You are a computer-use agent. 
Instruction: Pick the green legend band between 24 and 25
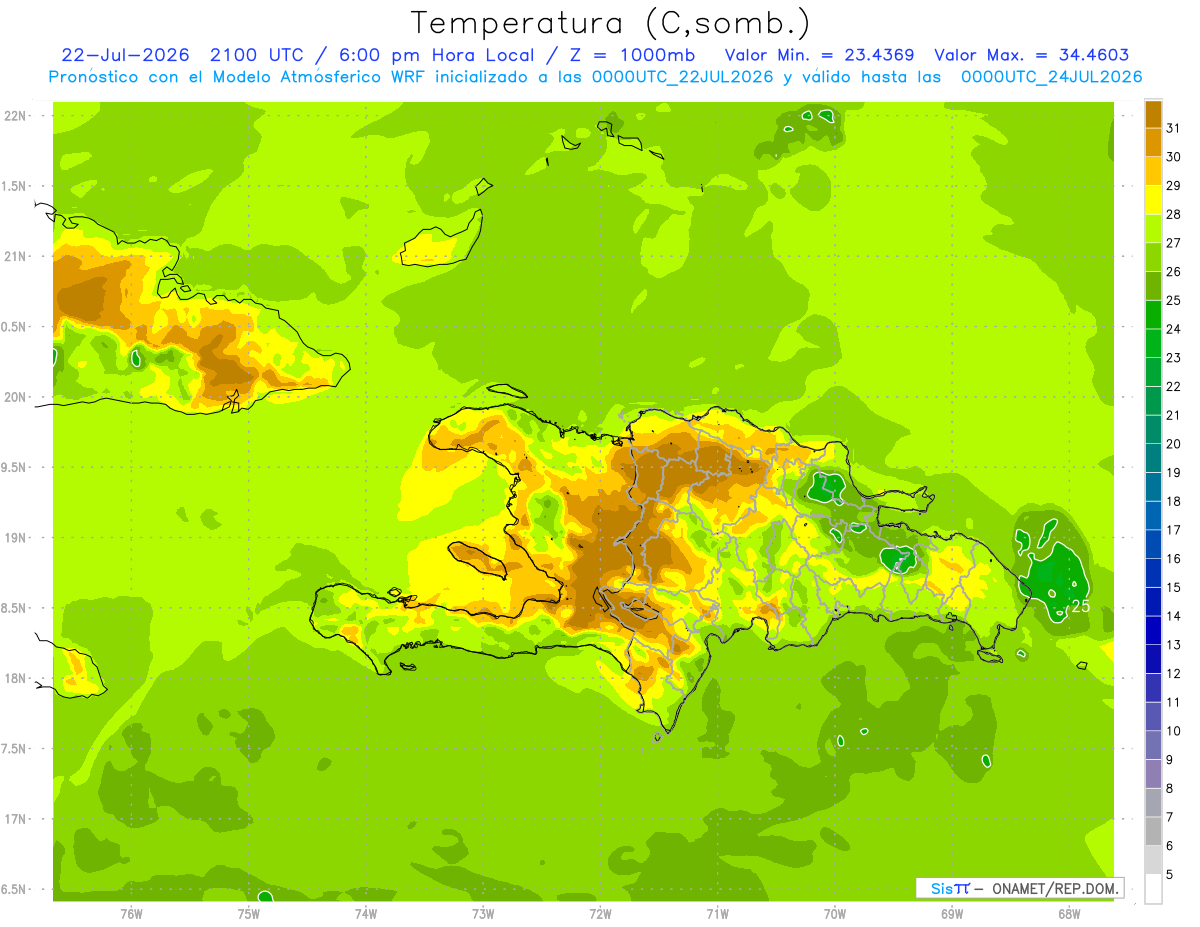click(x=1153, y=315)
